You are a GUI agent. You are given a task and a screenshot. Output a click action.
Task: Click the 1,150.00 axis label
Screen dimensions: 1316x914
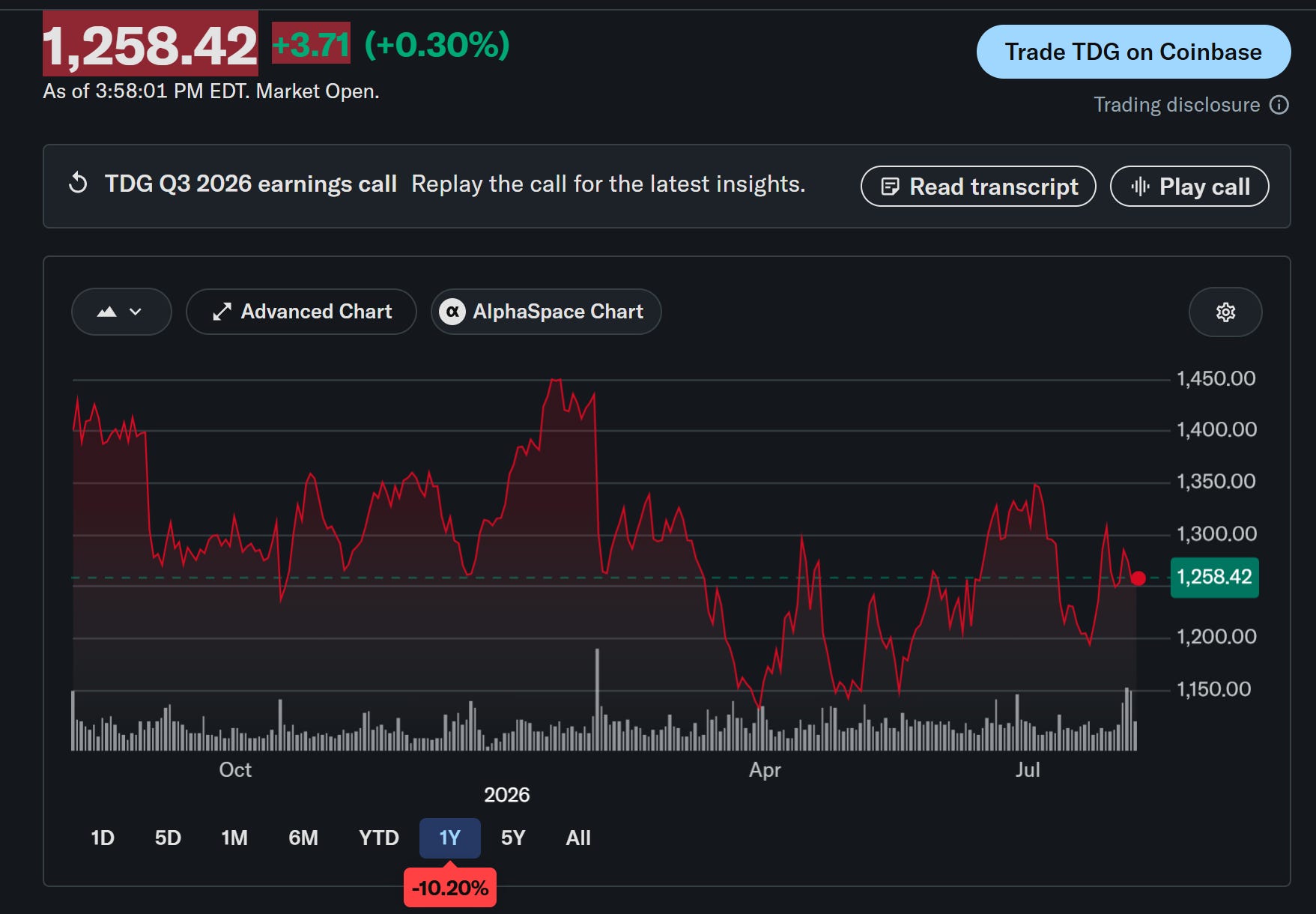(x=1214, y=689)
